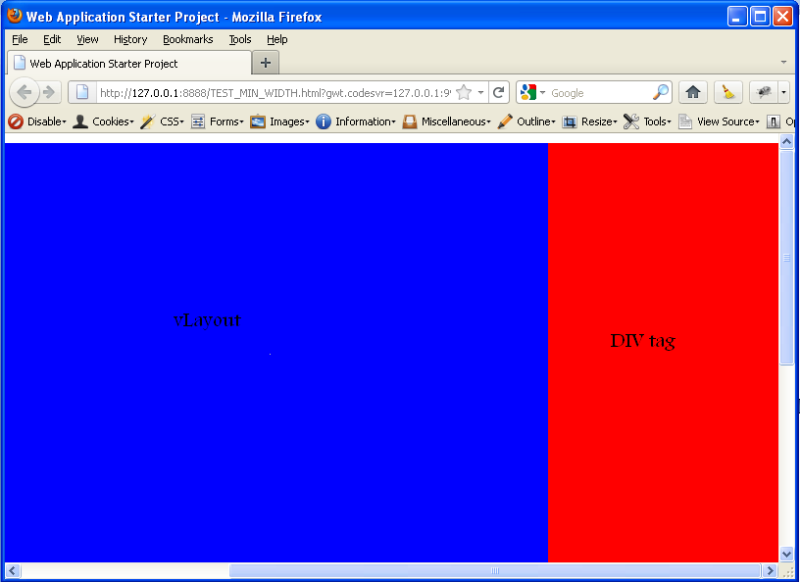800x582 pixels.
Task: Click the Outline toolbar button
Action: click(526, 122)
